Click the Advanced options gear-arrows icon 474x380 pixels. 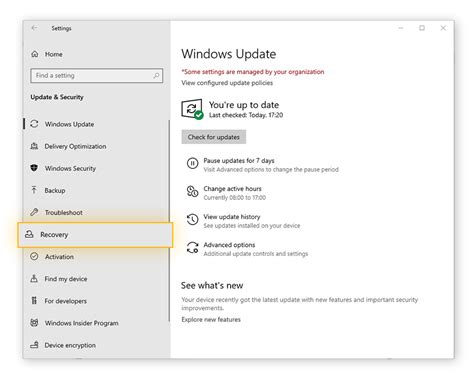(192, 247)
